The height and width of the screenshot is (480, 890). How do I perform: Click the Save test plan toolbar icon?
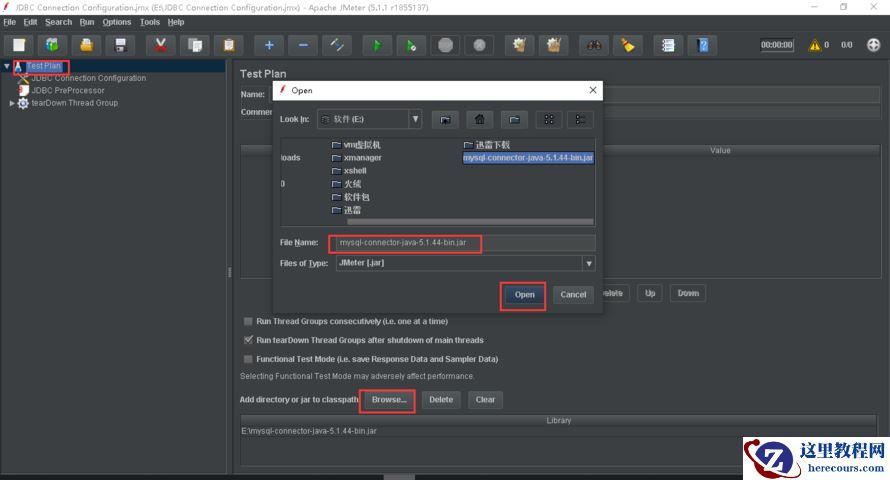tap(120, 45)
